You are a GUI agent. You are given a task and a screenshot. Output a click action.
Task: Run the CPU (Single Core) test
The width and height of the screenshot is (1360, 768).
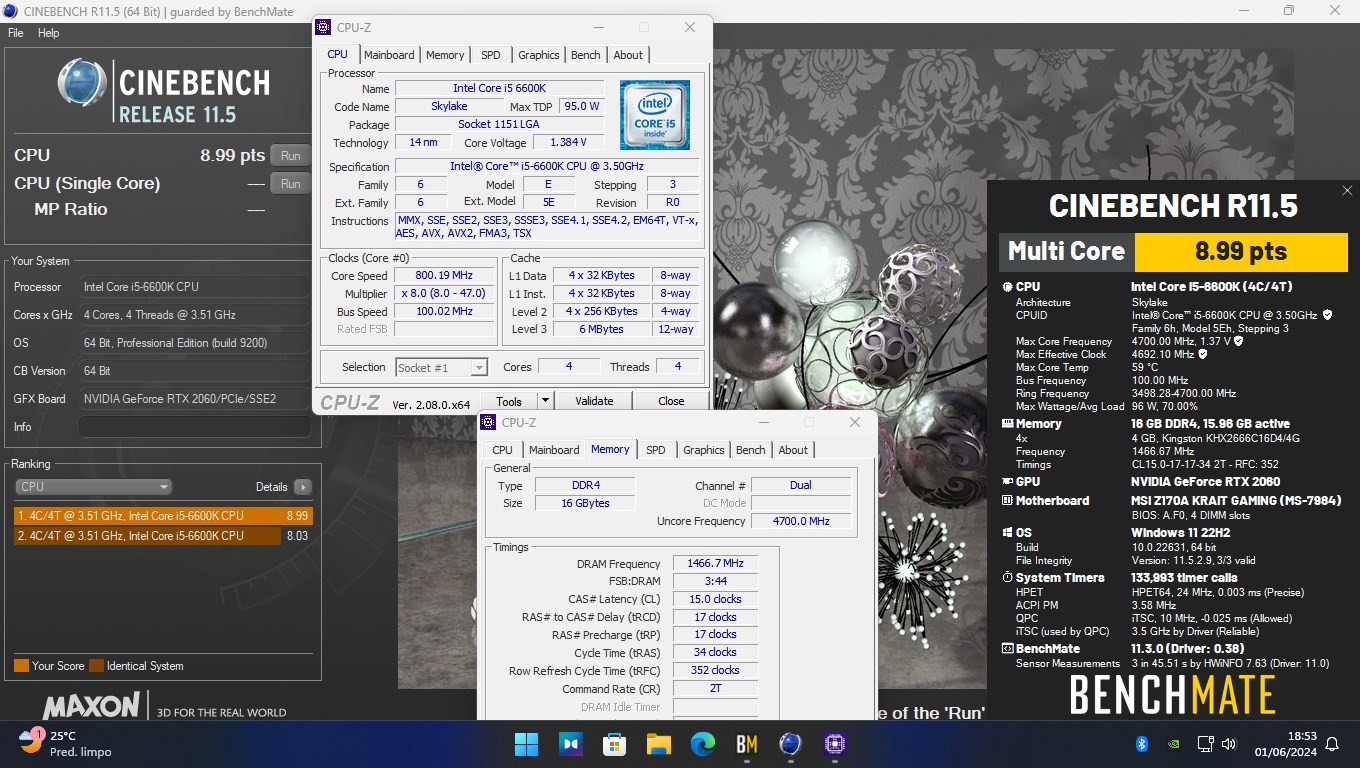(290, 183)
